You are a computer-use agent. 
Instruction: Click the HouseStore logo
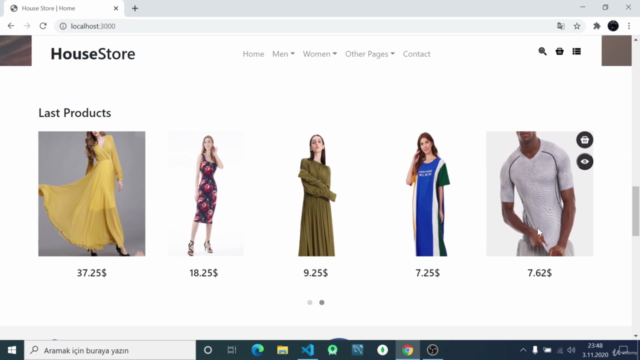coord(93,54)
